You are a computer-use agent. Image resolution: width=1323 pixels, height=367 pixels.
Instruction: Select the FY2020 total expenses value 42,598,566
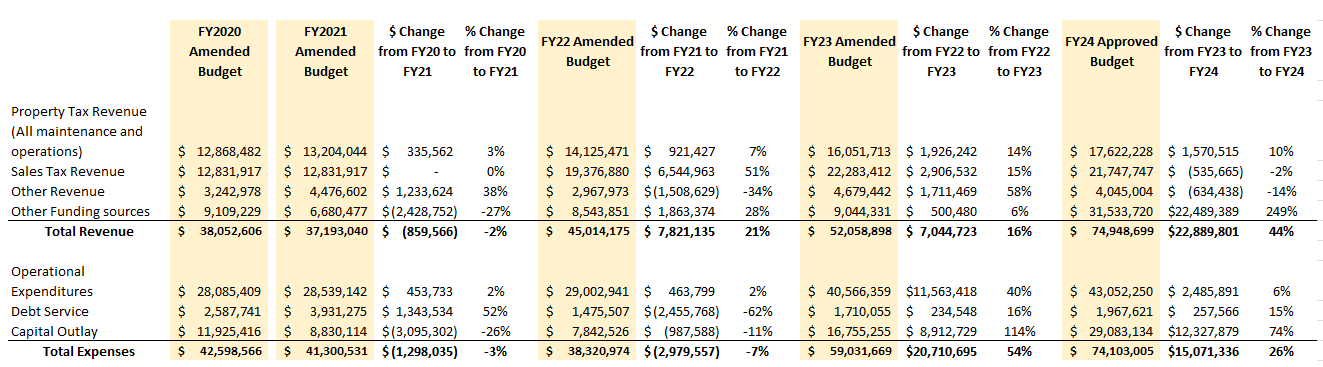click(x=219, y=352)
